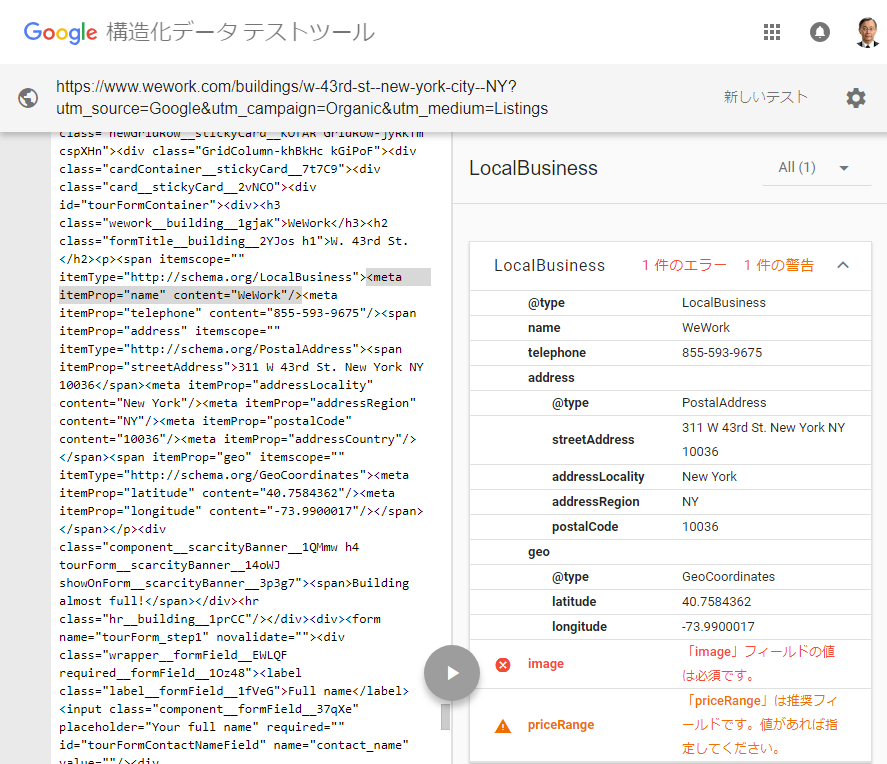The width and height of the screenshot is (887, 764).
Task: Click the globe icon beside the URL
Action: tap(28, 98)
